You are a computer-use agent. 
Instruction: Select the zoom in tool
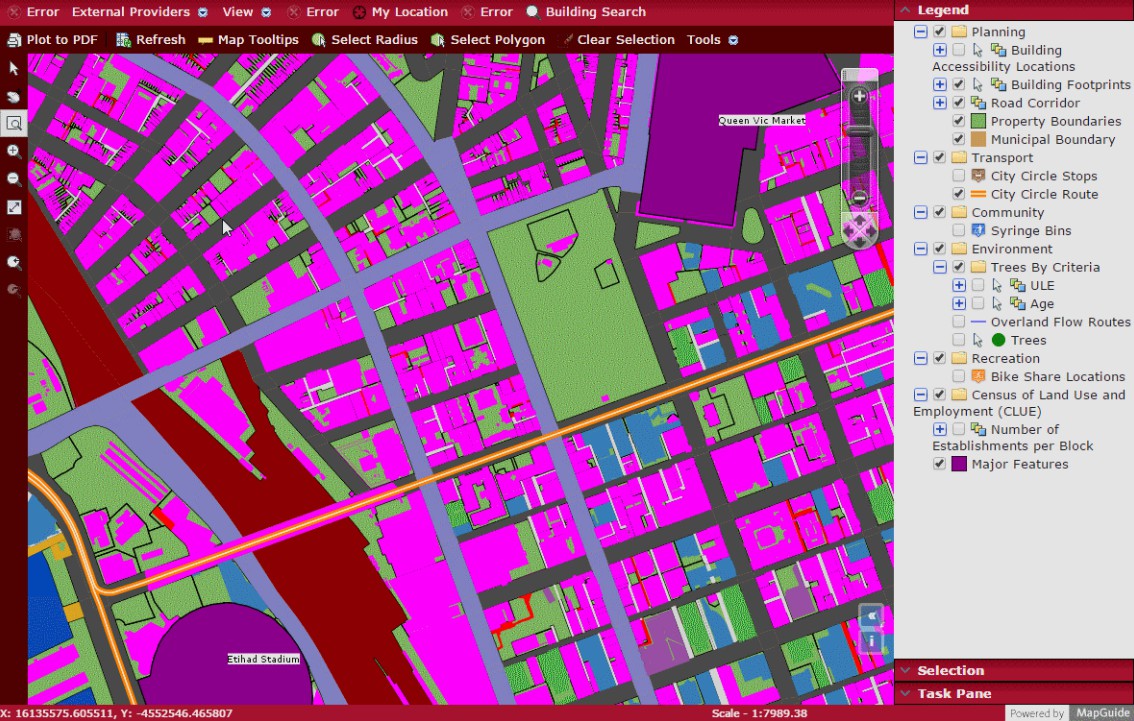click(x=13, y=151)
